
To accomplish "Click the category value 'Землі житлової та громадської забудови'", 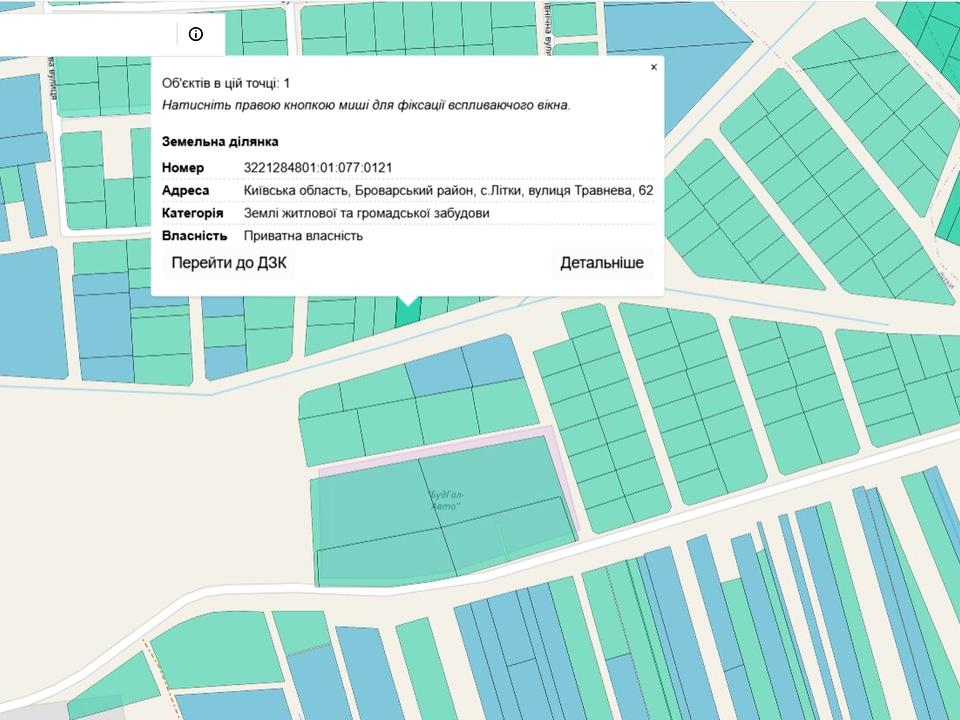I will tap(366, 213).
